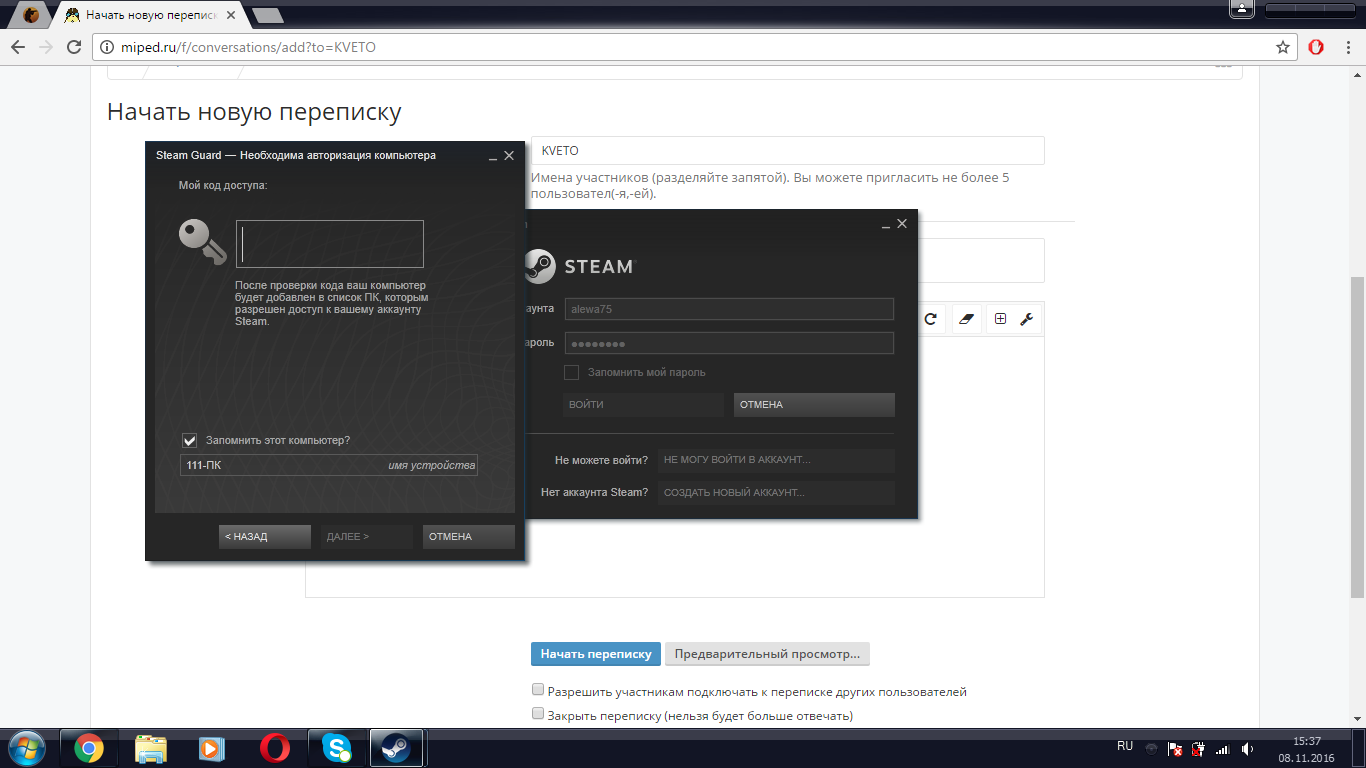Tick 'Запомнить мой пароль' checkbox

[x=572, y=373]
